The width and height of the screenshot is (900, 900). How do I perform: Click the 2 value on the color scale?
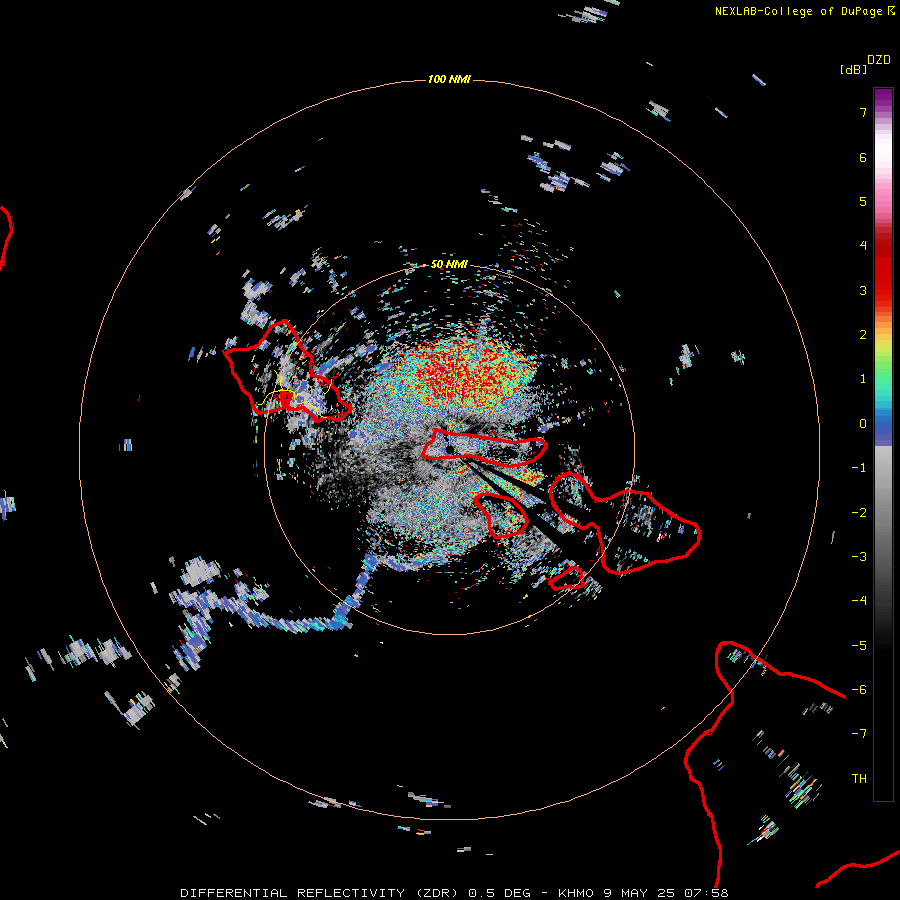coord(863,335)
